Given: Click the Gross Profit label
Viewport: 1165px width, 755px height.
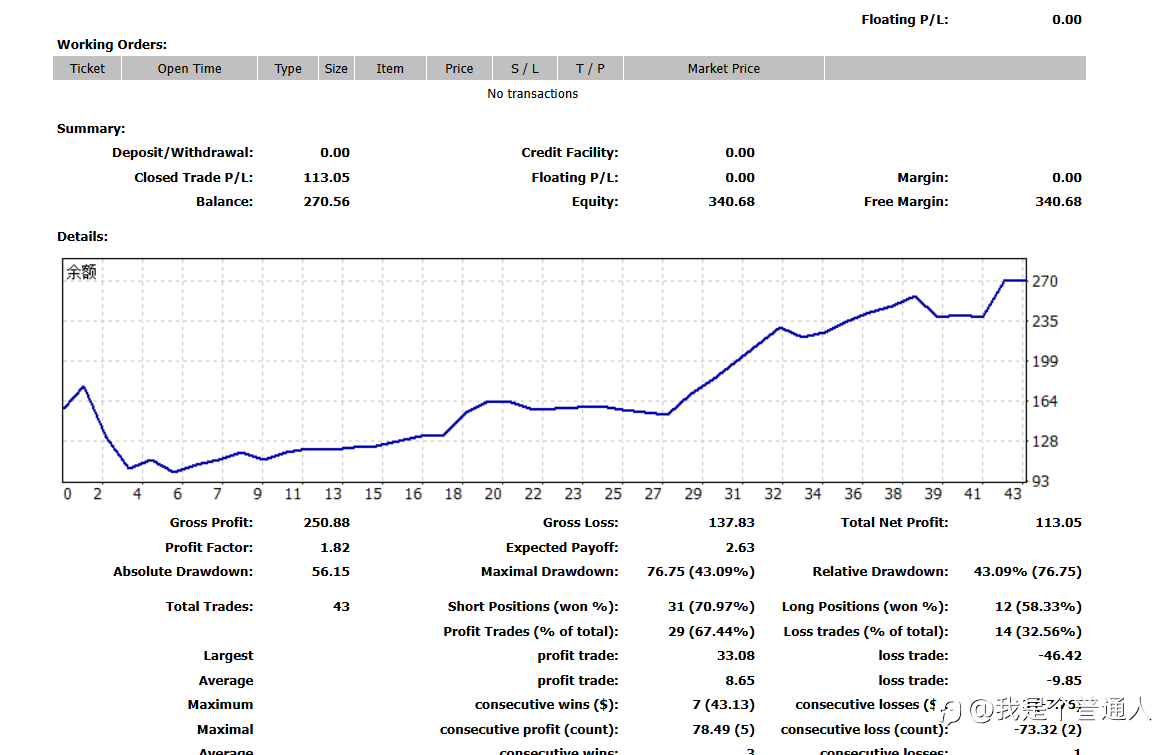Looking at the screenshot, I should tap(211, 522).
